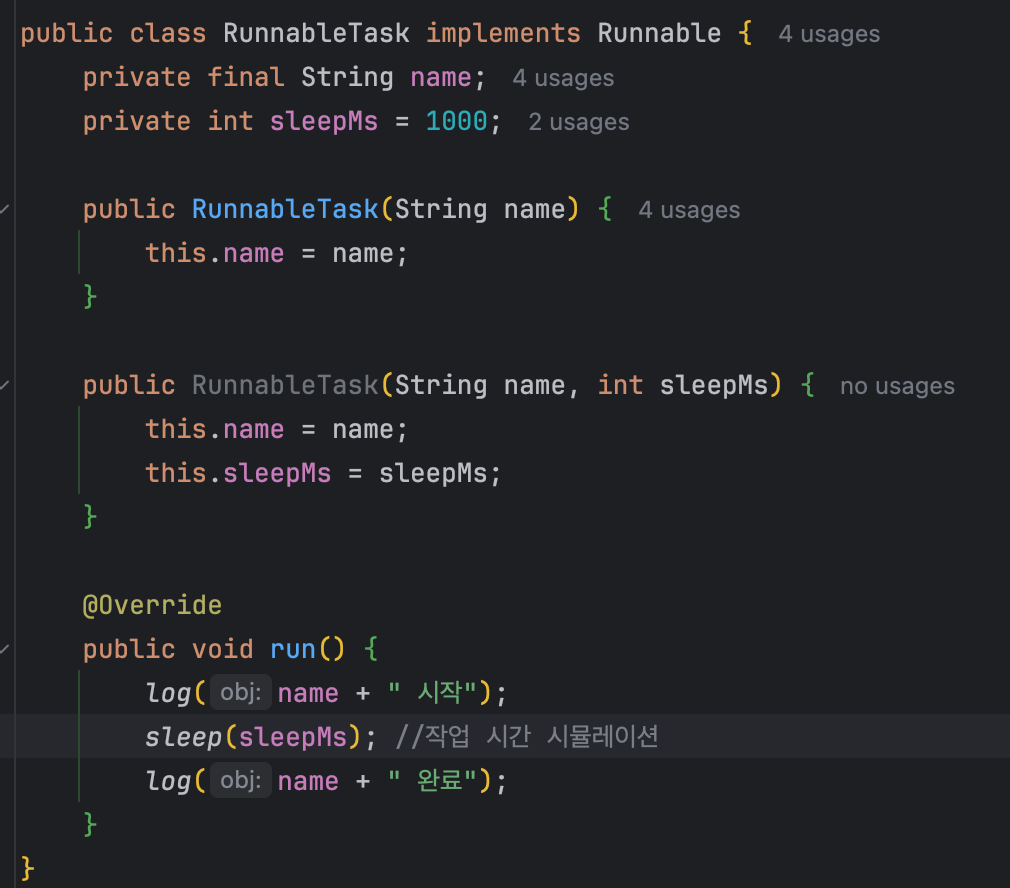1010x888 pixels.
Task: Click the sleepMs argument inside the sleep call
Action: pos(292,737)
